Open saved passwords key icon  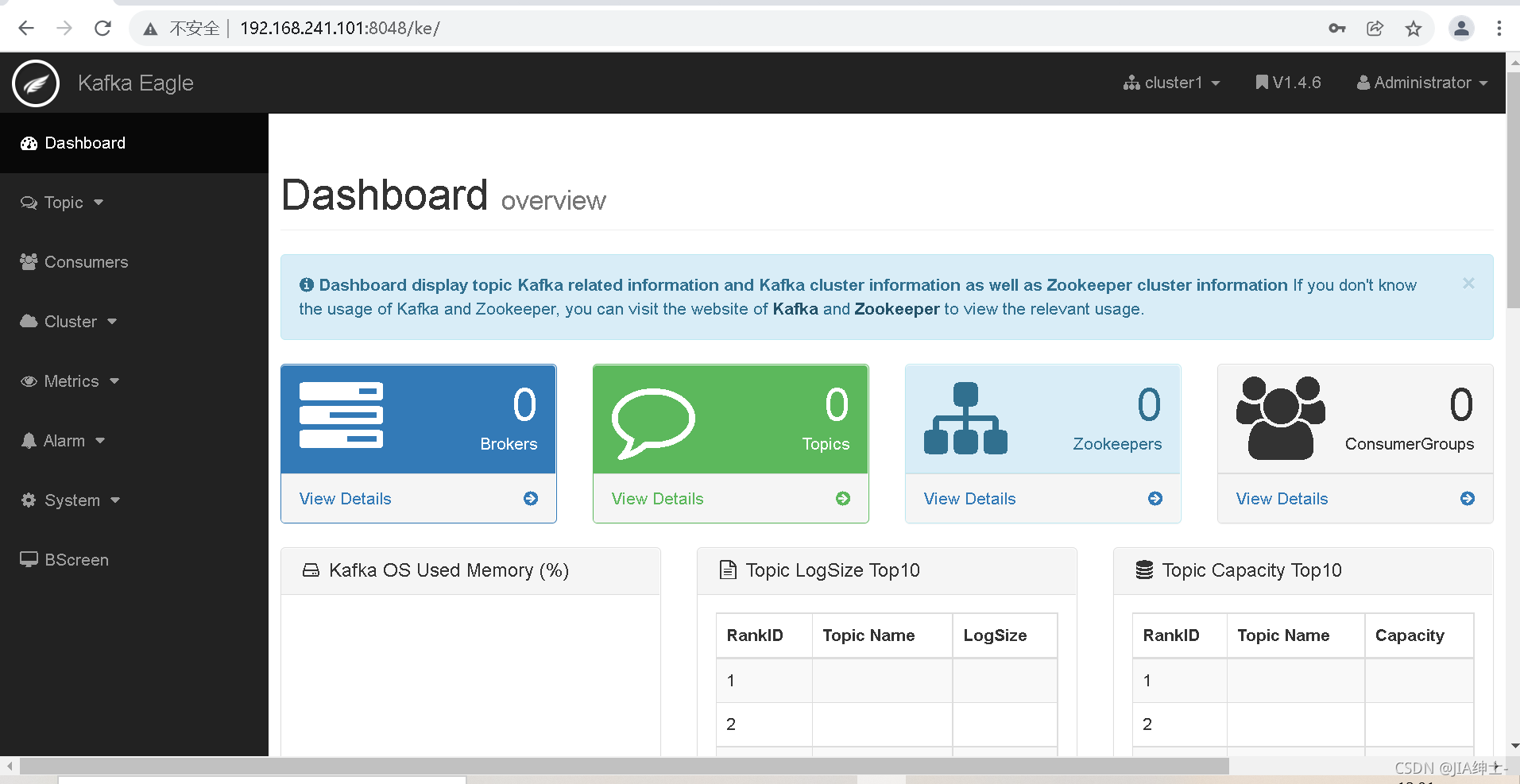pyautogui.click(x=1337, y=29)
